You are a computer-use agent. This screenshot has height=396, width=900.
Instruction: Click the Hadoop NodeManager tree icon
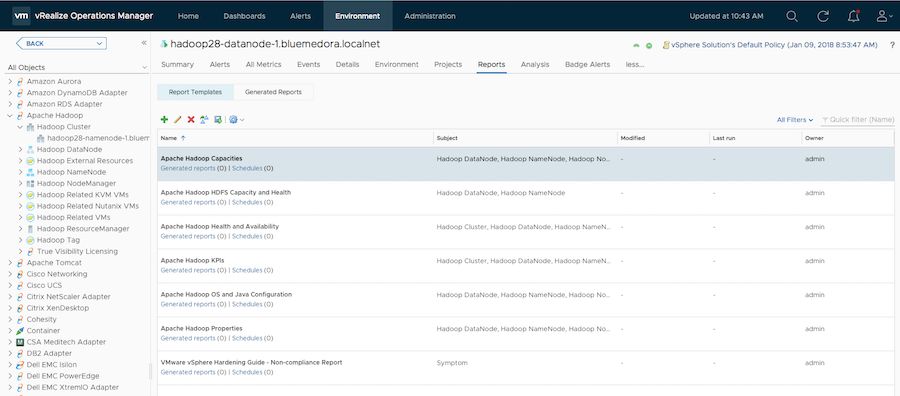click(30, 183)
